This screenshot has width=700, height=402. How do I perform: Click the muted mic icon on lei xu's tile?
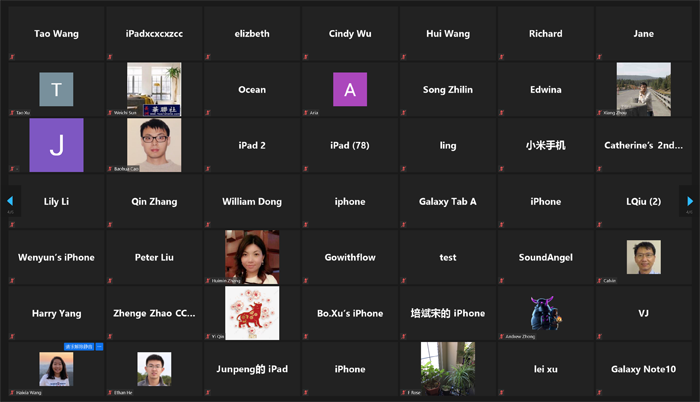(502, 392)
